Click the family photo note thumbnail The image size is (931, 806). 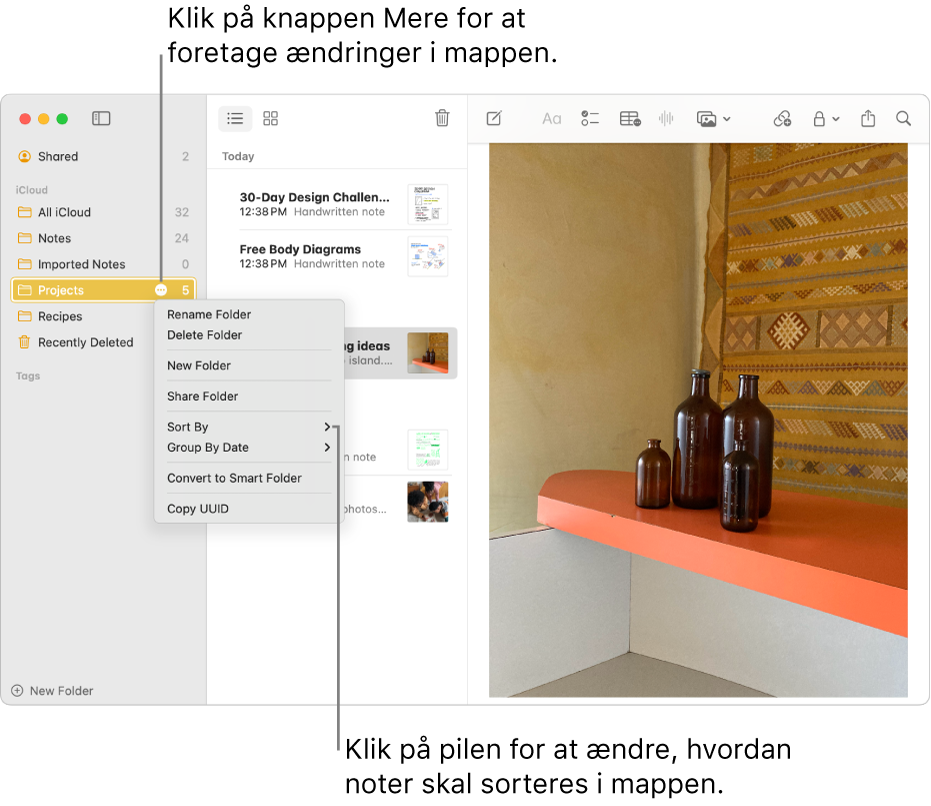pyautogui.click(x=428, y=502)
